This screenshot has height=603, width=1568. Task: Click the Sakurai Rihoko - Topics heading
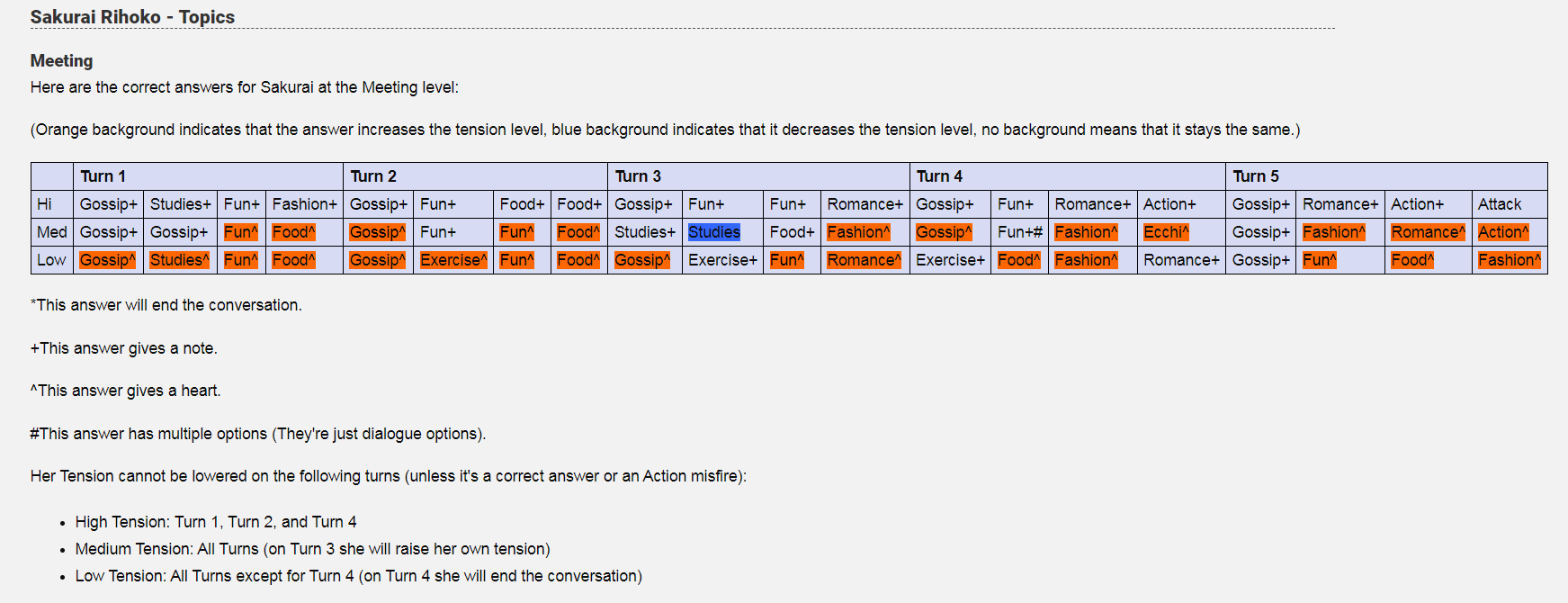pos(132,17)
